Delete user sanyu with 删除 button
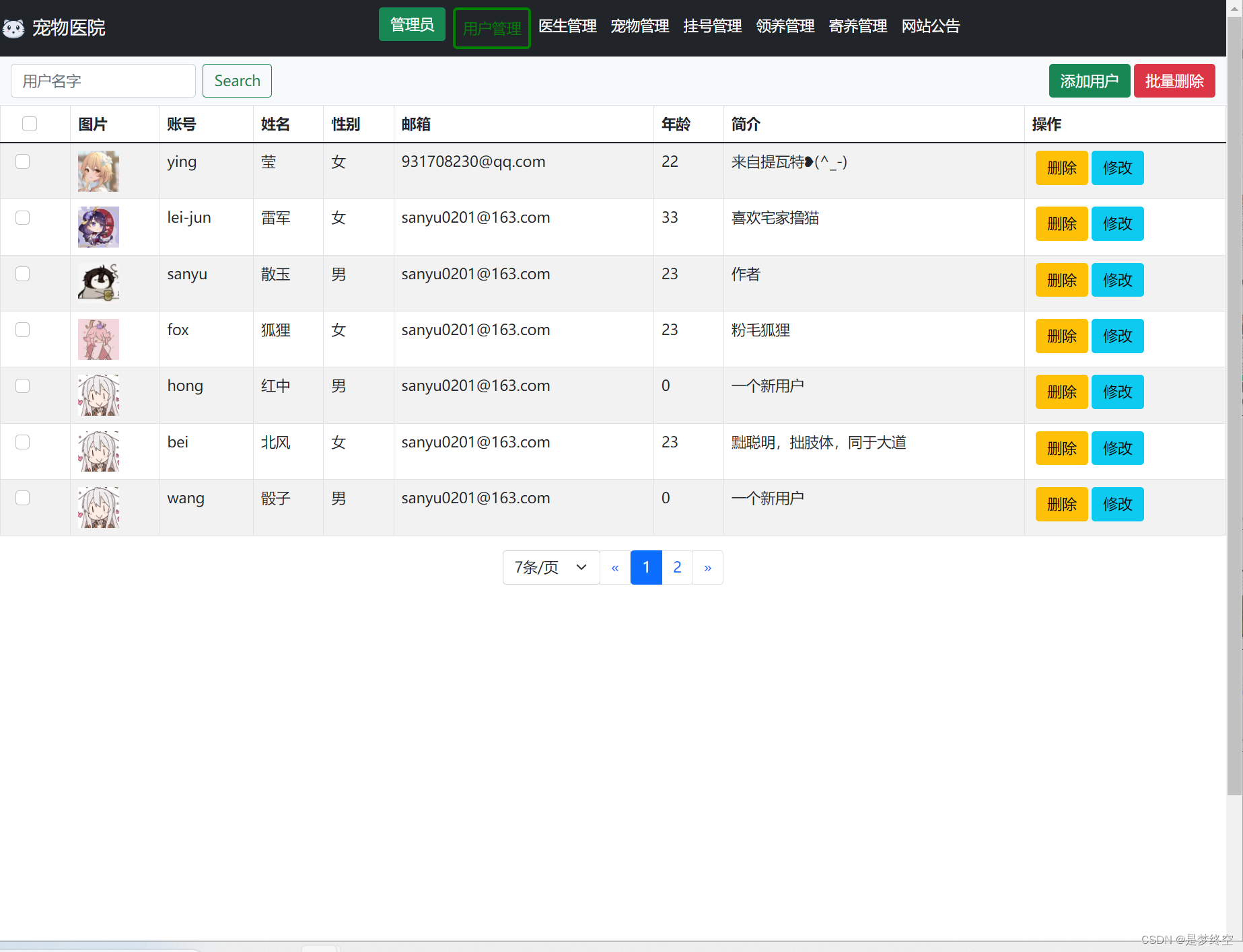This screenshot has height=952, width=1243. point(1062,280)
